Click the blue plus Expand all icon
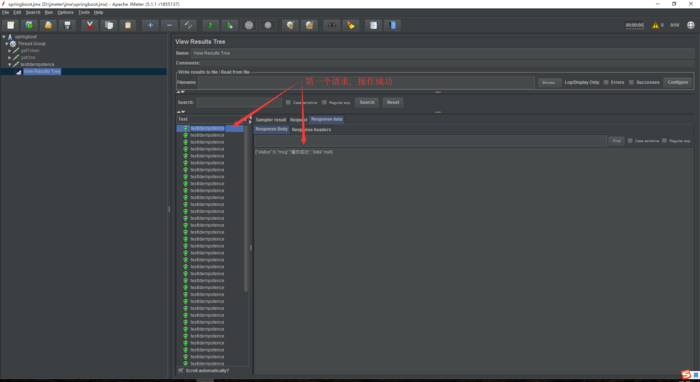 coord(150,25)
